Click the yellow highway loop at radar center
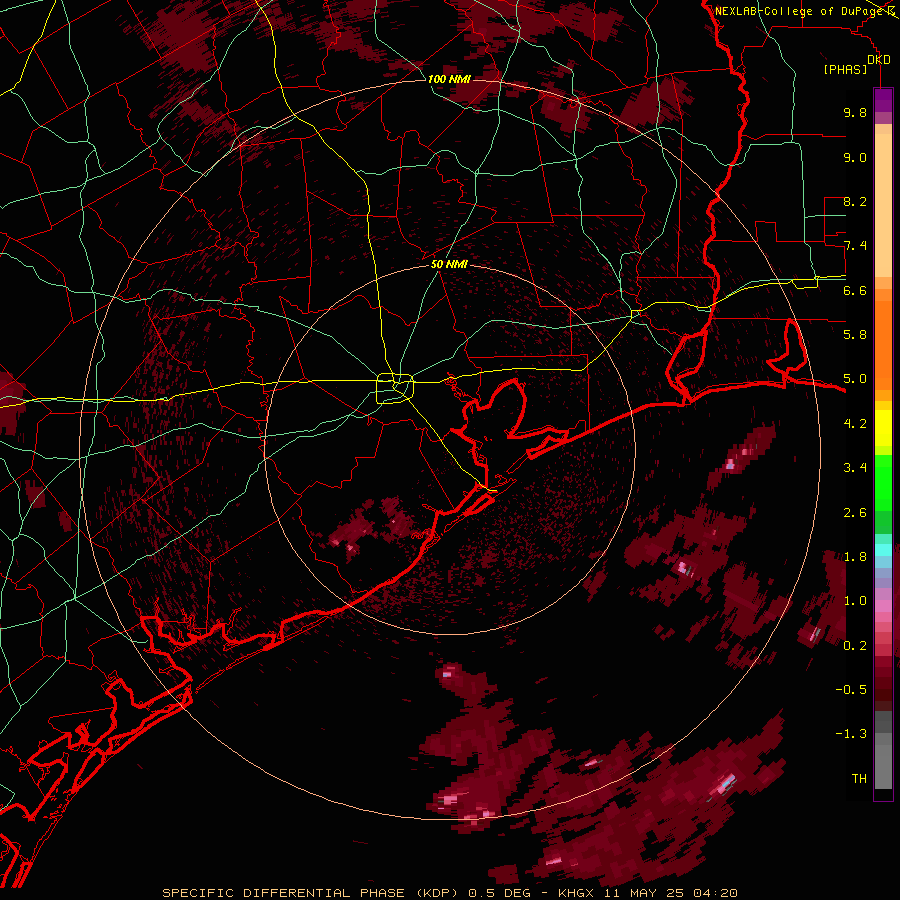Image resolution: width=900 pixels, height=900 pixels. [x=395, y=388]
